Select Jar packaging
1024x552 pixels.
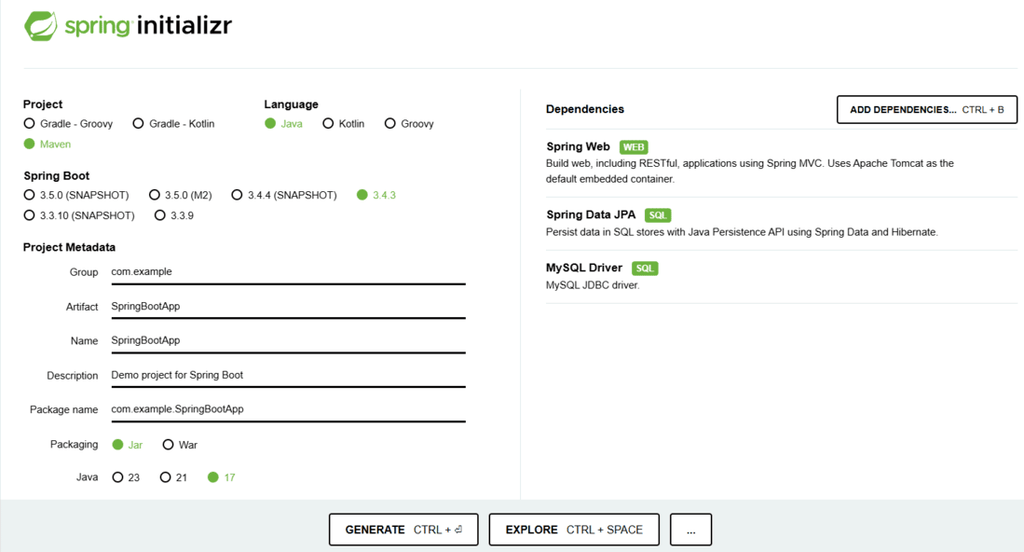[x=127, y=445]
